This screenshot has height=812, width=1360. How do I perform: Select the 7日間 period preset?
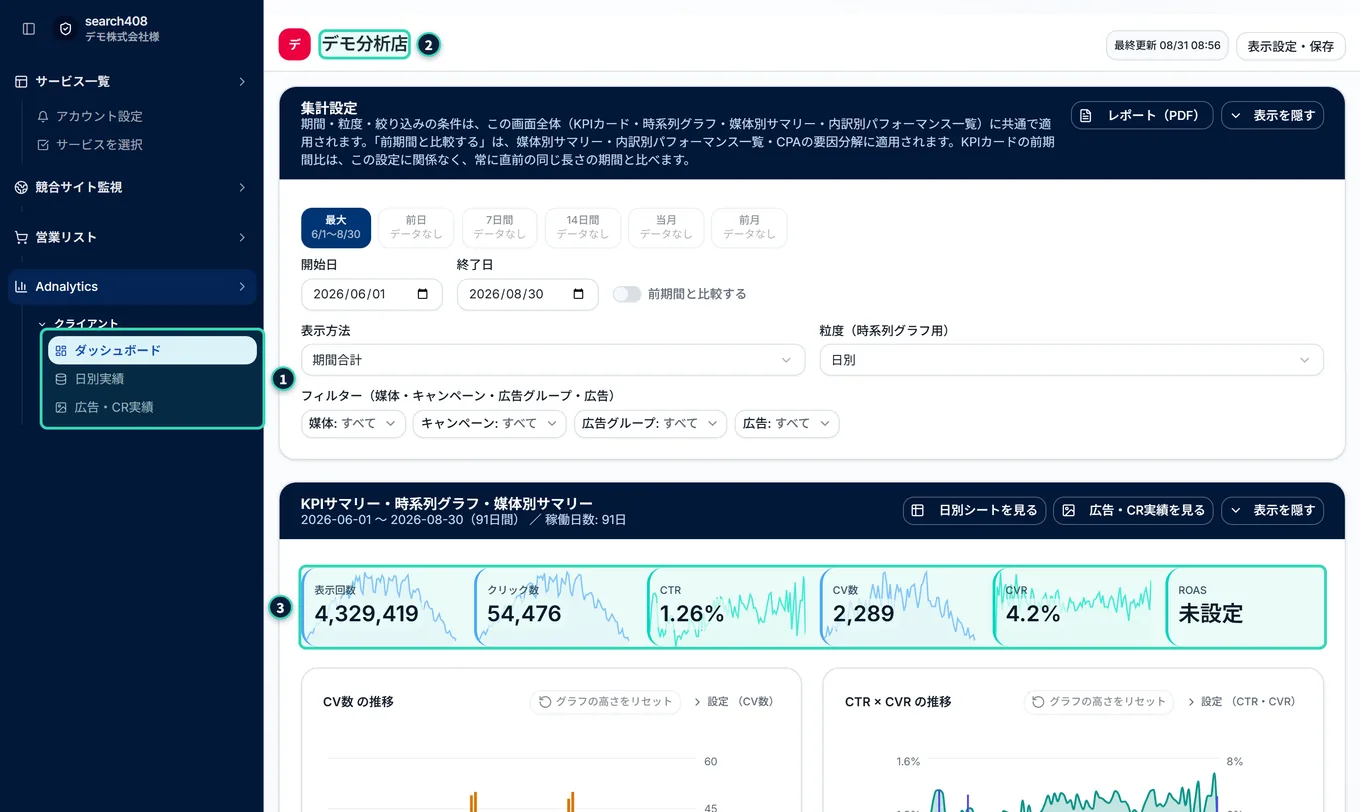(x=499, y=227)
